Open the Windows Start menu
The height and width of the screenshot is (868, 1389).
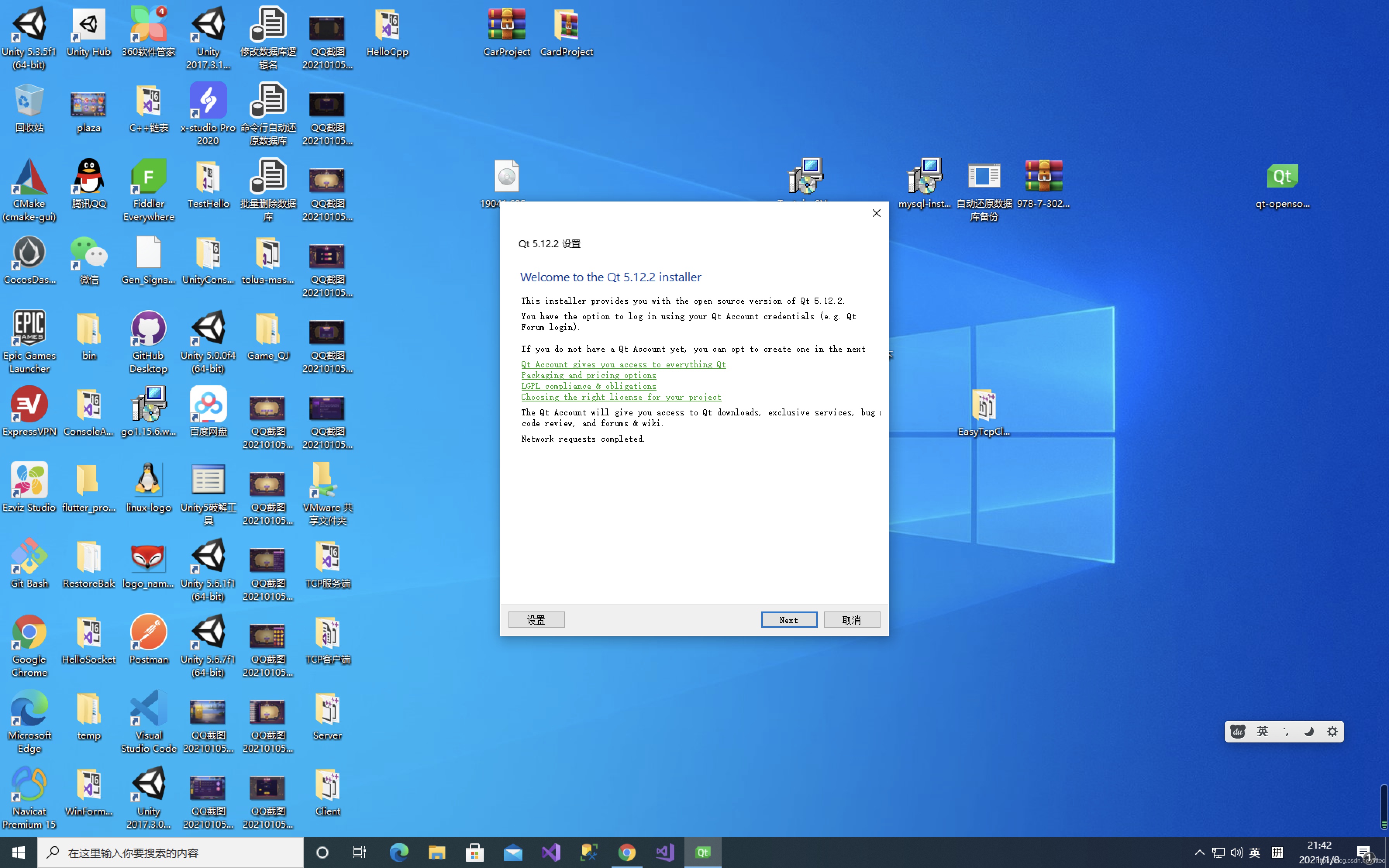[x=18, y=852]
